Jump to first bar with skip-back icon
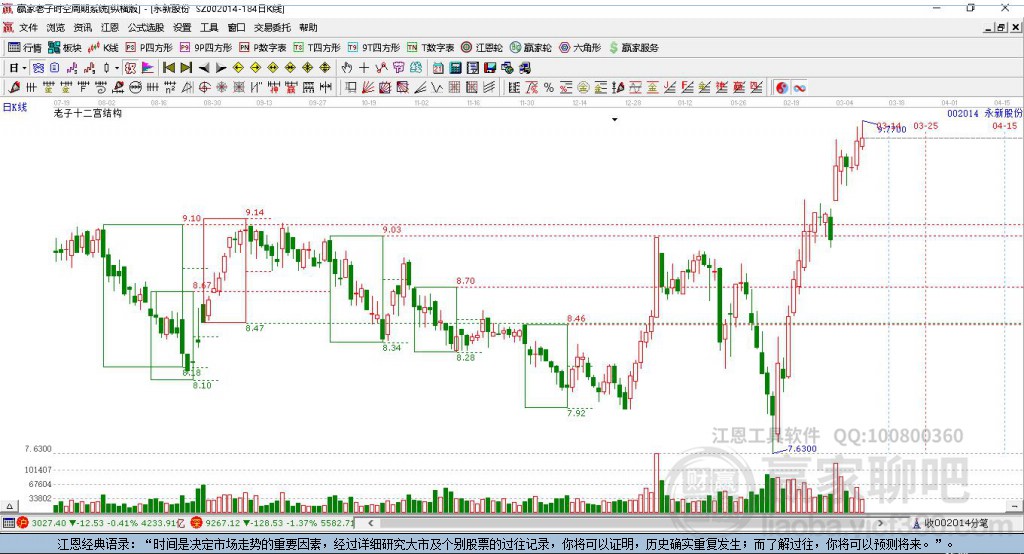1024x554 pixels. pos(168,67)
